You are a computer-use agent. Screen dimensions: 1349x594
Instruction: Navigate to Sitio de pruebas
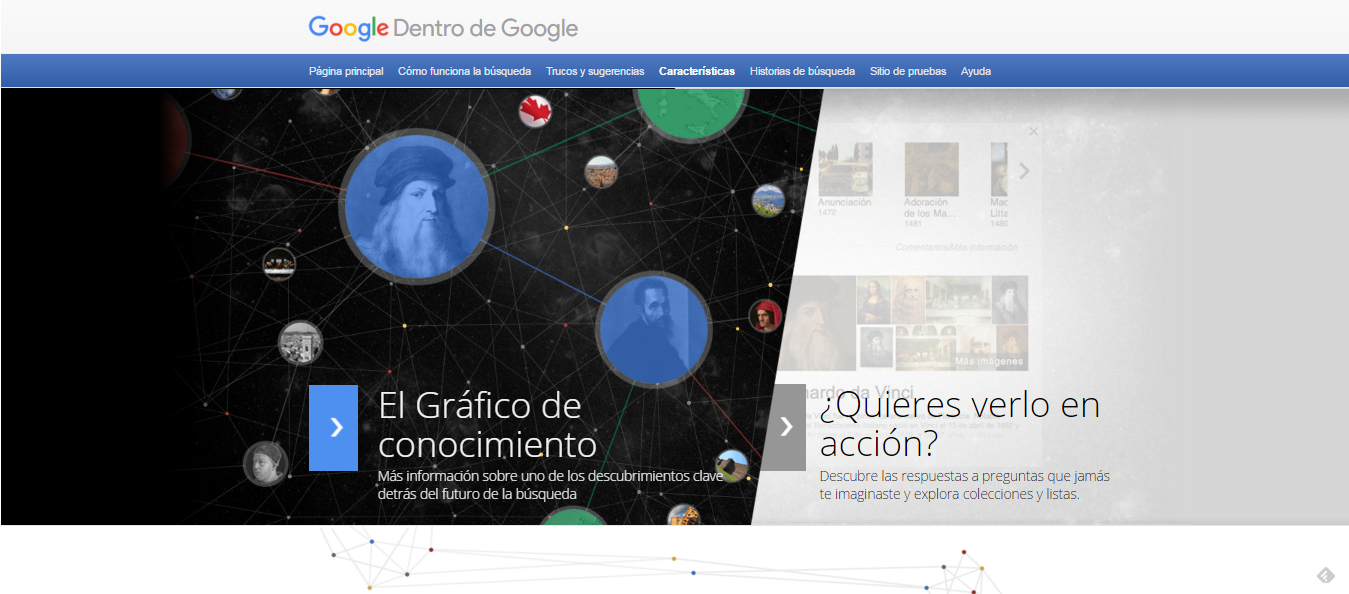pos(908,71)
